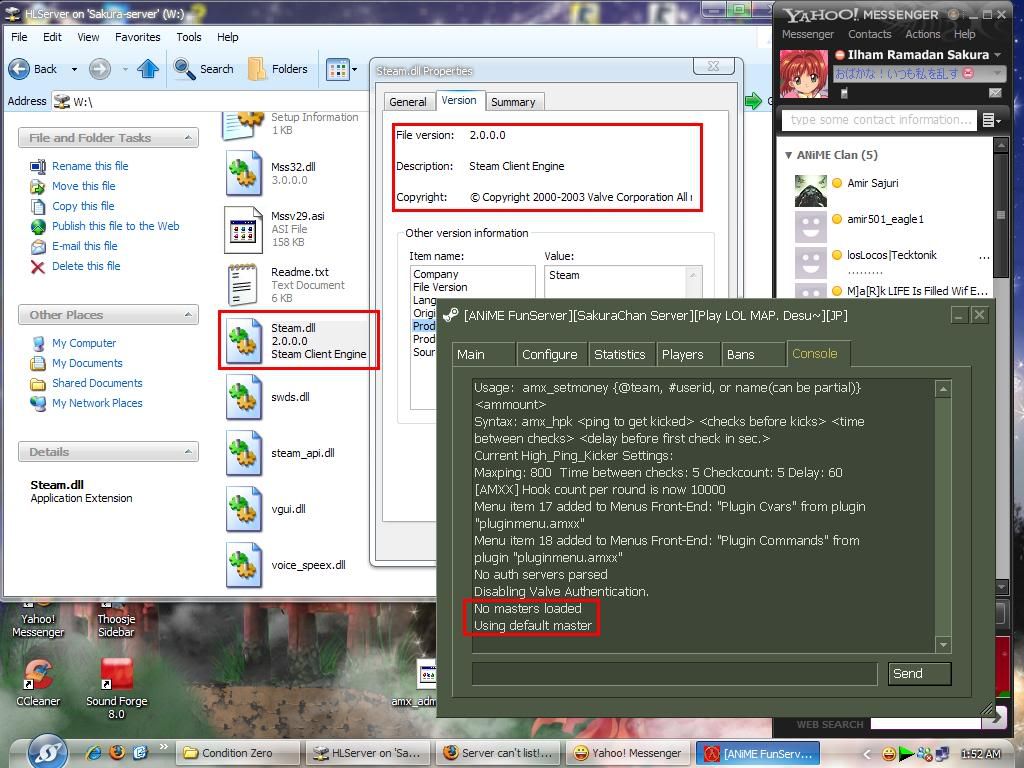Viewport: 1024px width, 768px height.
Task: Open the Statistics tab in server window
Action: coord(620,355)
